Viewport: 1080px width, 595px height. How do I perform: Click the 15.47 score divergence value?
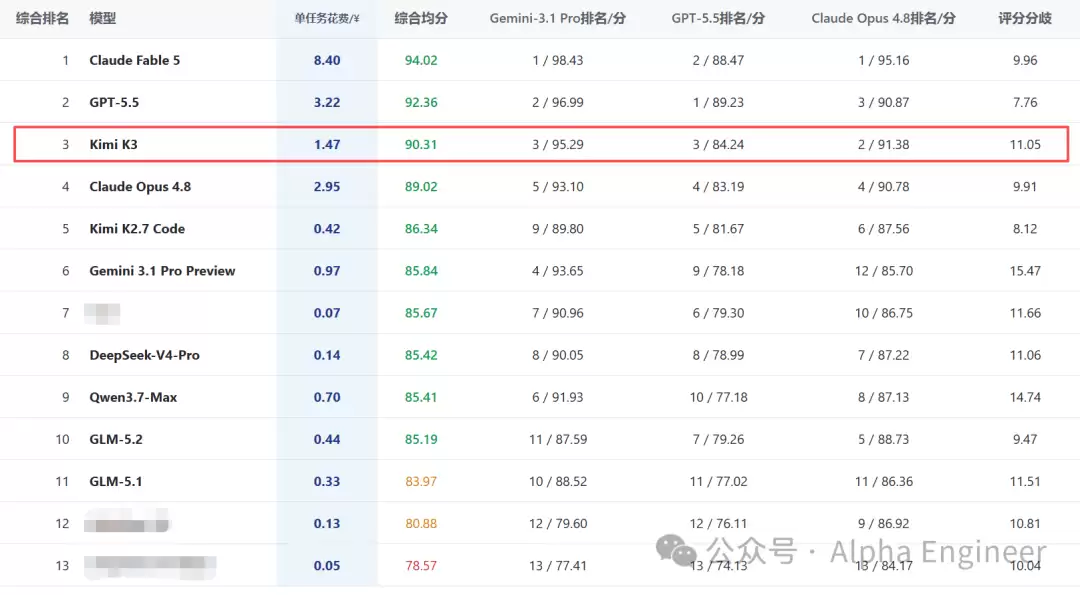(1025, 271)
